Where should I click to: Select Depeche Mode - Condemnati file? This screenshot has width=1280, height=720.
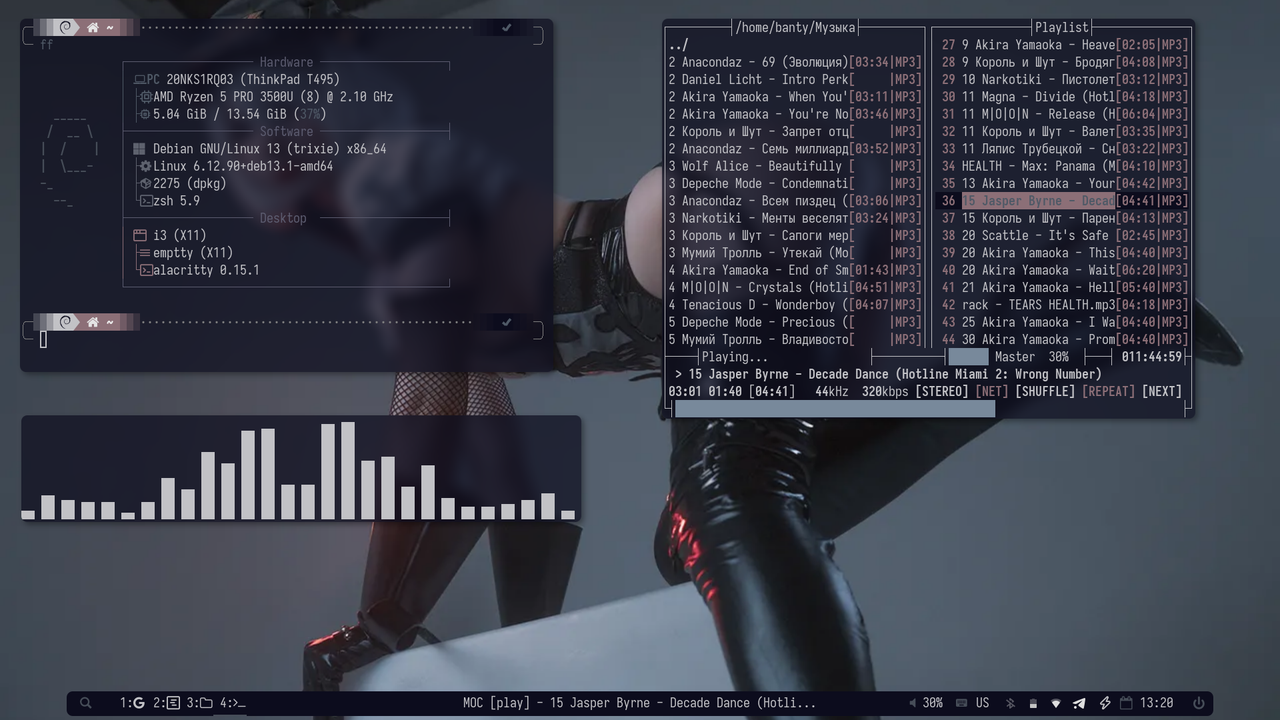pyautogui.click(x=795, y=183)
